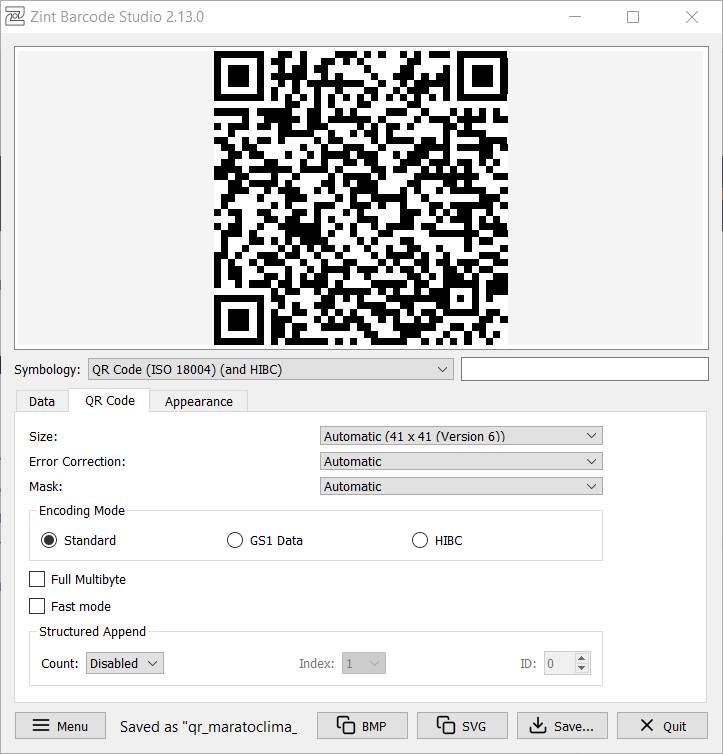Select the Standard encoding mode
Viewport: 723px width, 754px height.
point(49,541)
